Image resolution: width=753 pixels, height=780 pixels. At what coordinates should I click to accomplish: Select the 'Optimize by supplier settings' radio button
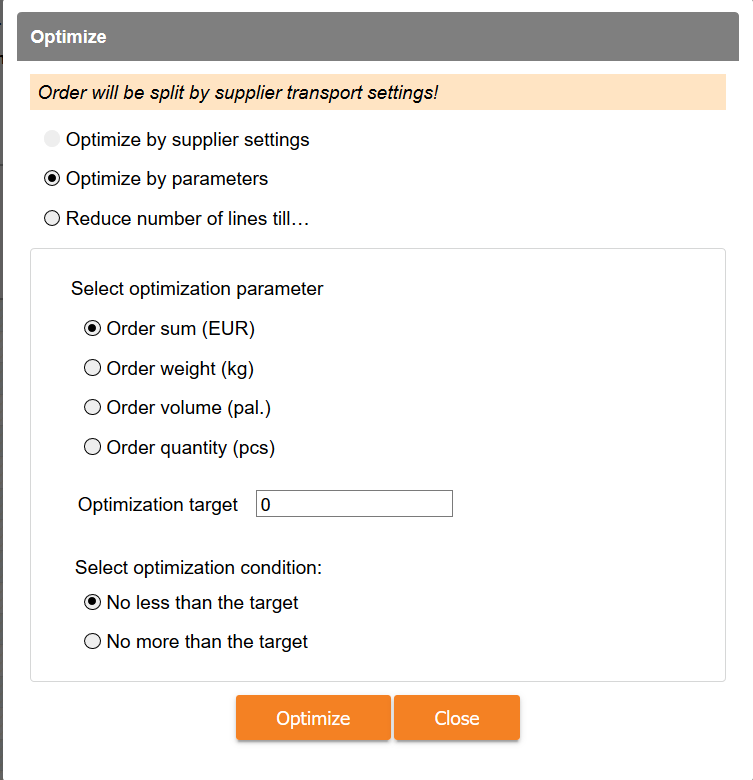point(52,140)
